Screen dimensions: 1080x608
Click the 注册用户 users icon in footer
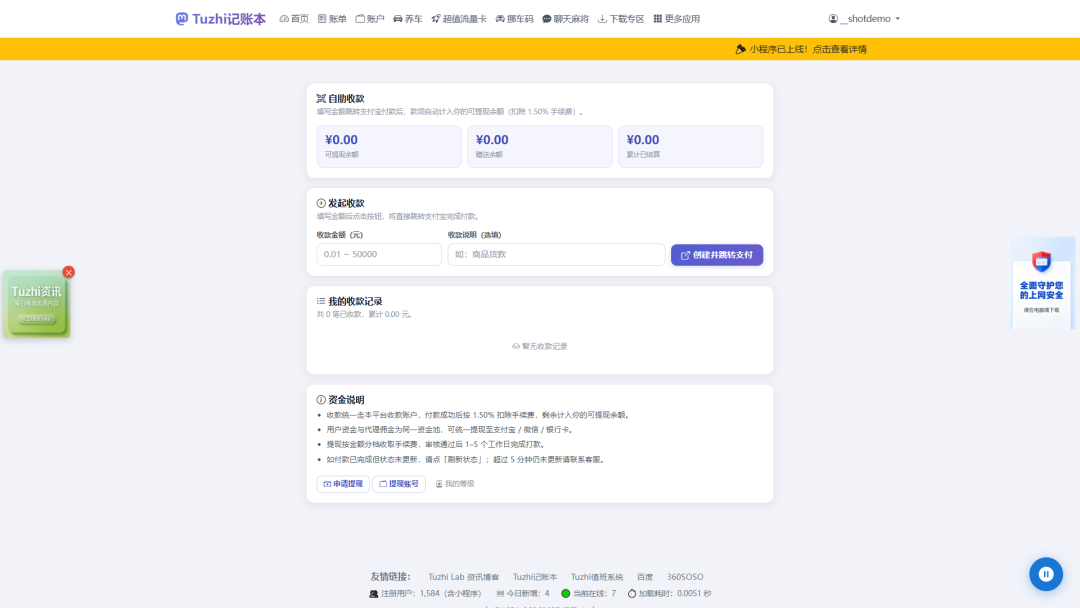pos(373,594)
